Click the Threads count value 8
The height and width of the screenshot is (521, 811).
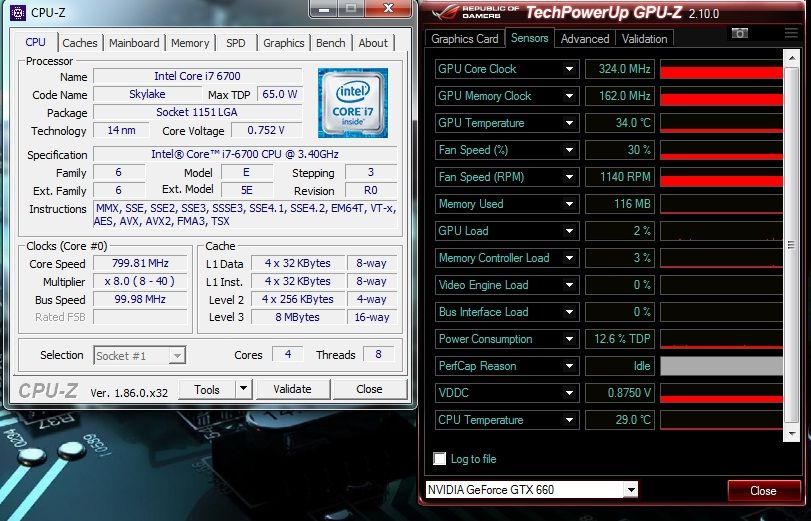379,354
